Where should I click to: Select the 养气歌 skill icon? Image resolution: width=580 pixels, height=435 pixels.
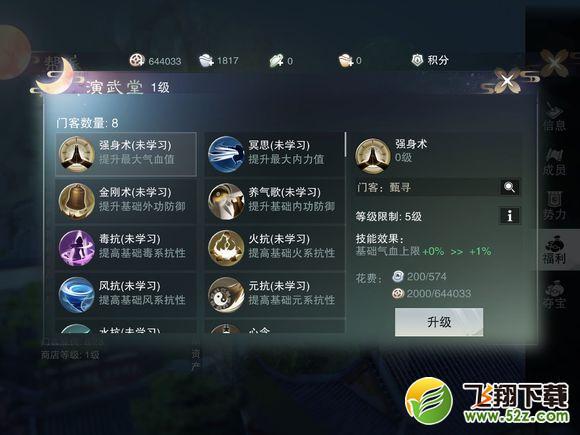226,201
